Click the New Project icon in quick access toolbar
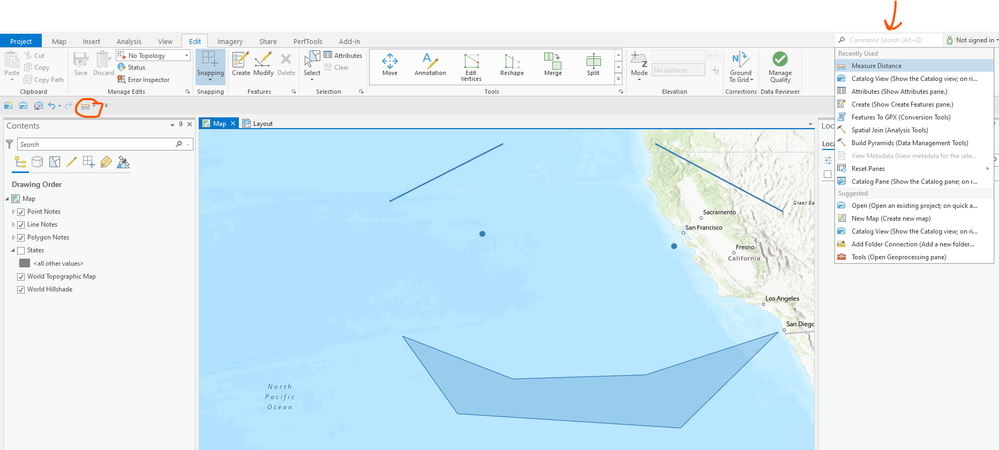 click(x=8, y=106)
